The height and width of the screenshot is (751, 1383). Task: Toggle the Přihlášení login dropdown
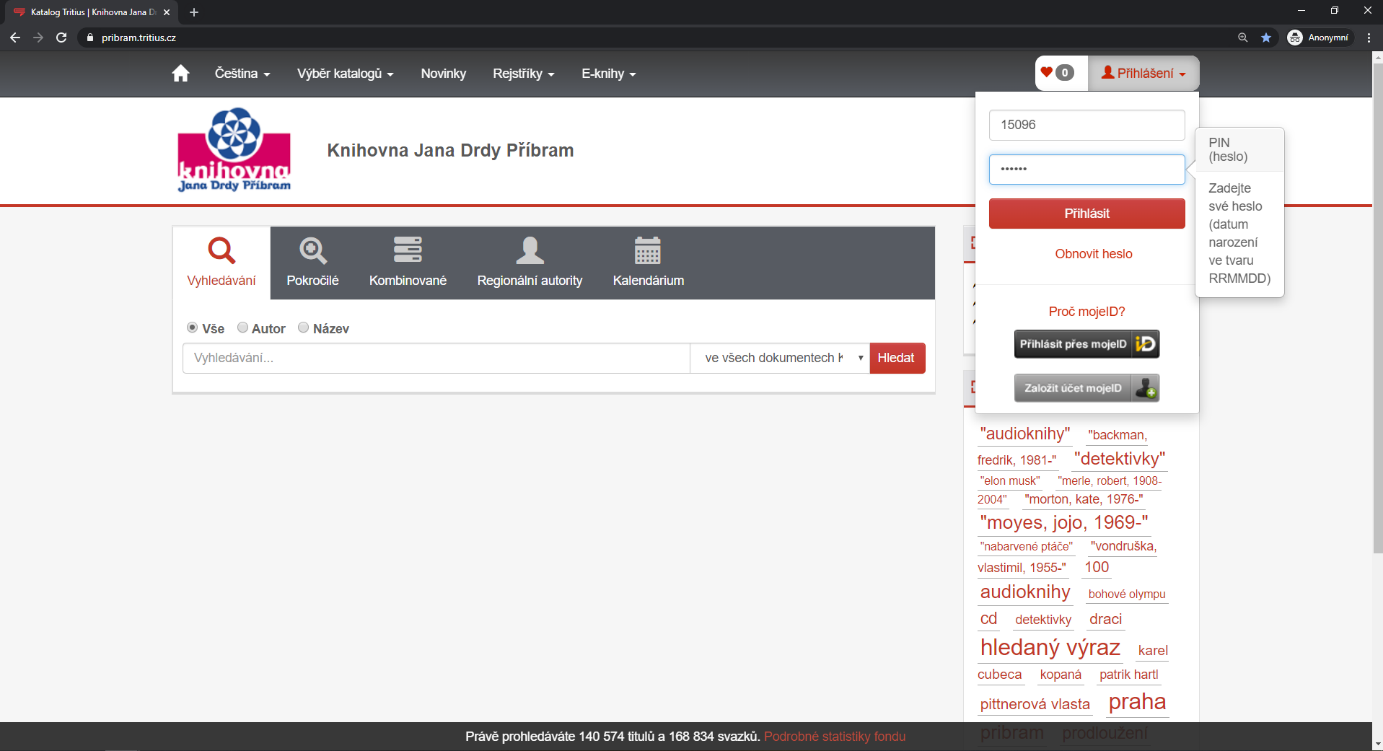coord(1143,73)
